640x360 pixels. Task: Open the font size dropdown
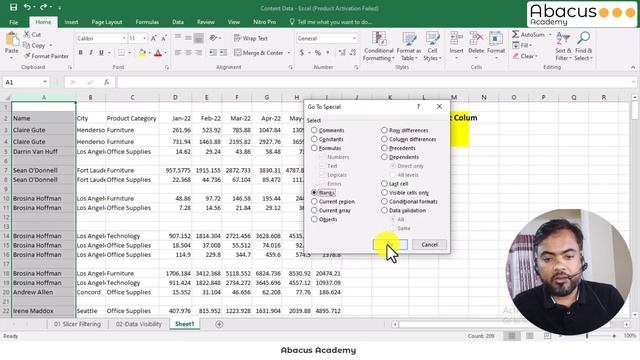144,38
